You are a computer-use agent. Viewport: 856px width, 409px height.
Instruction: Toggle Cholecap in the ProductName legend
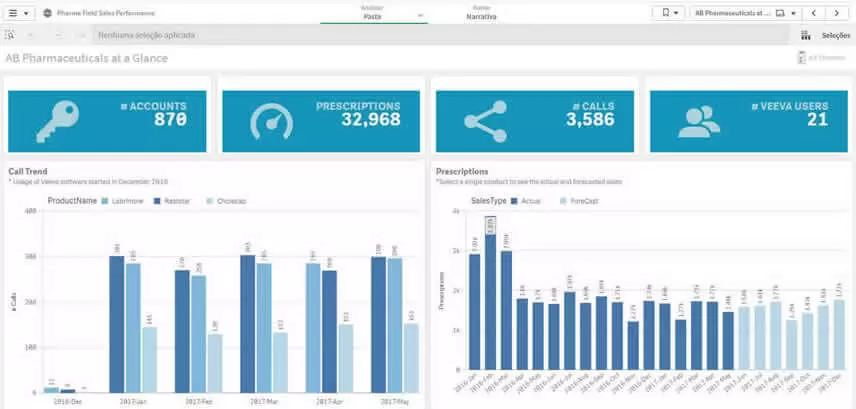[227, 201]
